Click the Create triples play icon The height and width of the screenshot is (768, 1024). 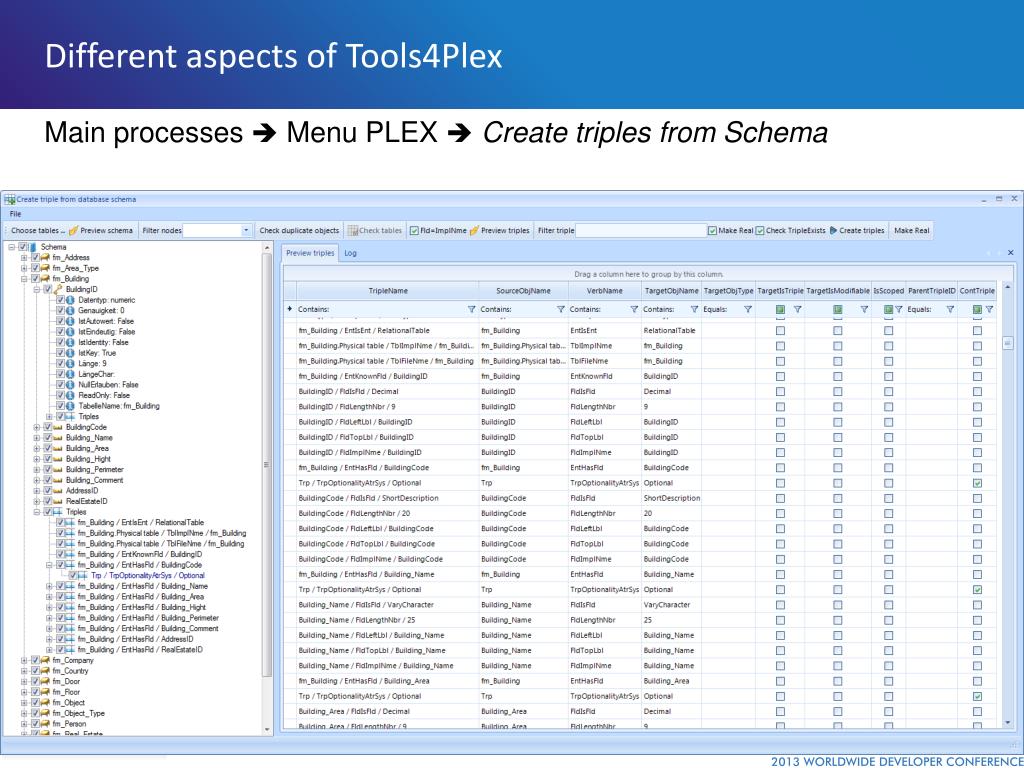point(833,231)
